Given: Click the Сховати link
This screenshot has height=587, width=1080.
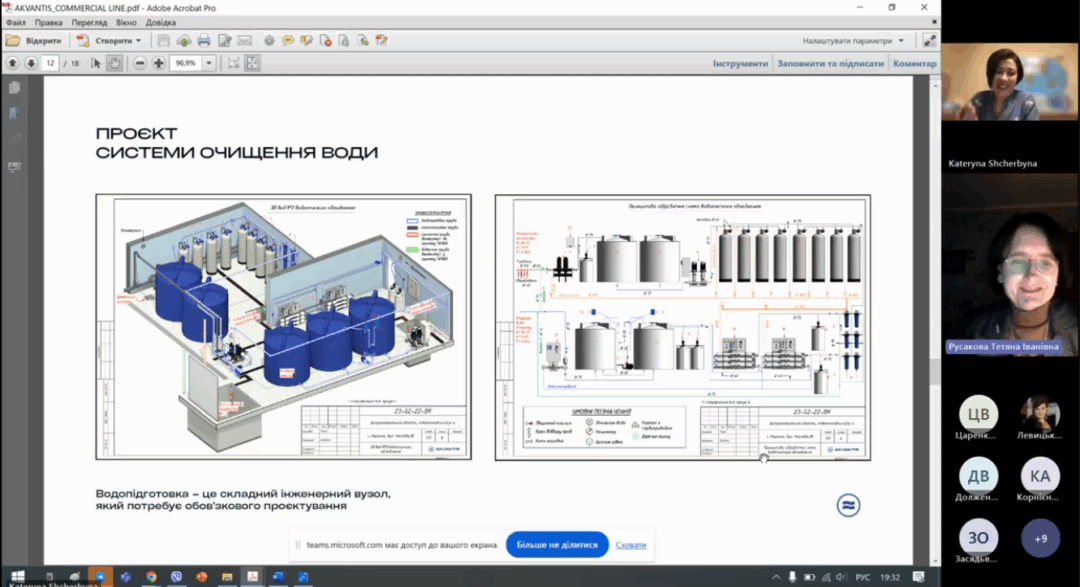Looking at the screenshot, I should coord(630,545).
